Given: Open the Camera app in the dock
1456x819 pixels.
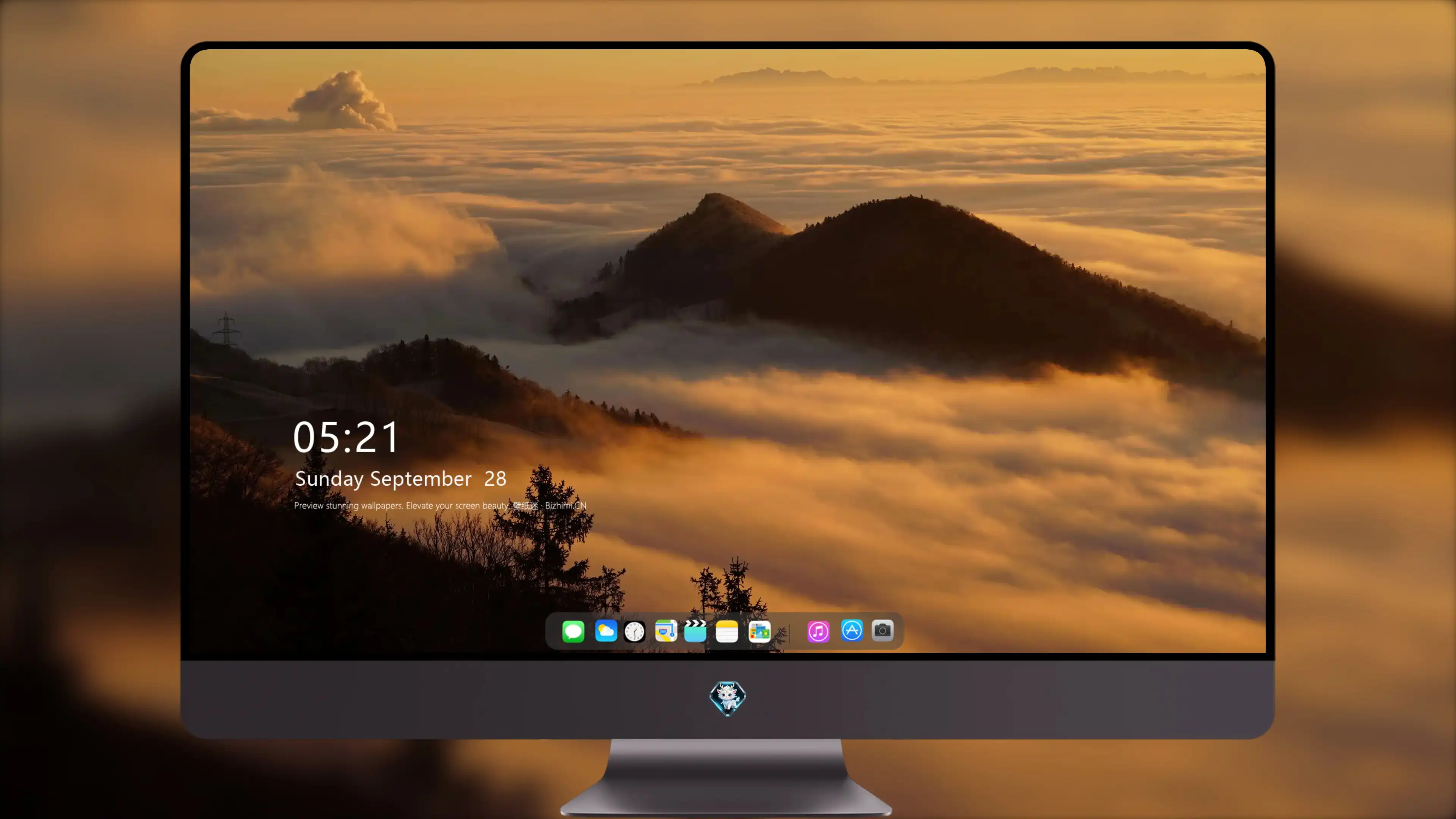Looking at the screenshot, I should point(882,630).
